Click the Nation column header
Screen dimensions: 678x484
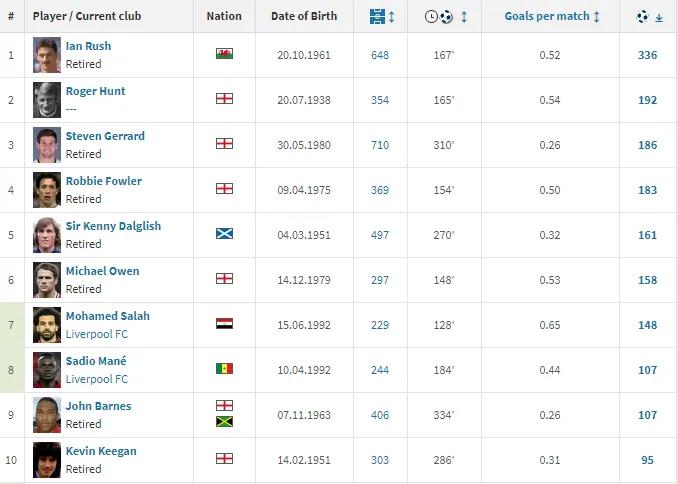point(224,17)
